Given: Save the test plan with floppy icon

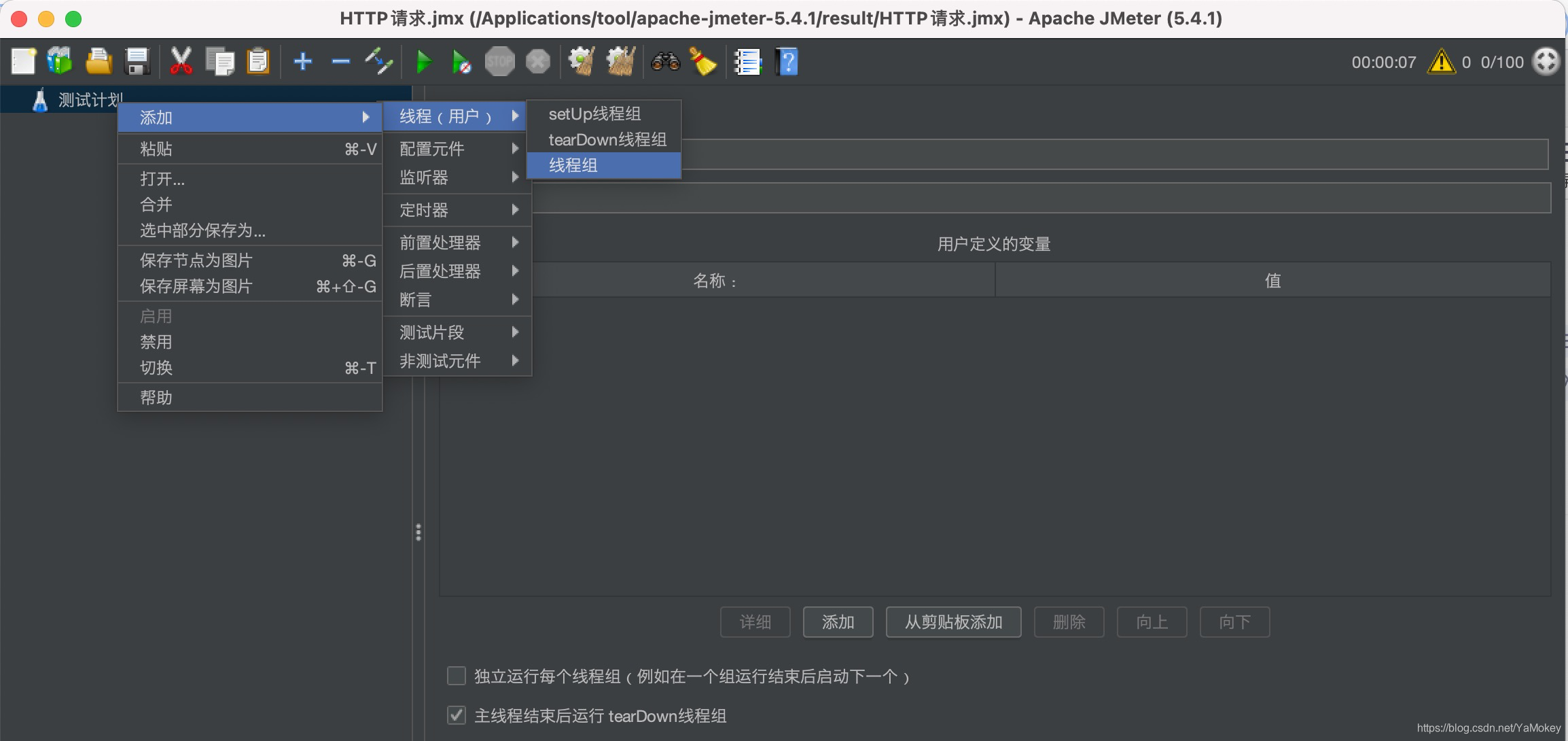Looking at the screenshot, I should [x=137, y=62].
